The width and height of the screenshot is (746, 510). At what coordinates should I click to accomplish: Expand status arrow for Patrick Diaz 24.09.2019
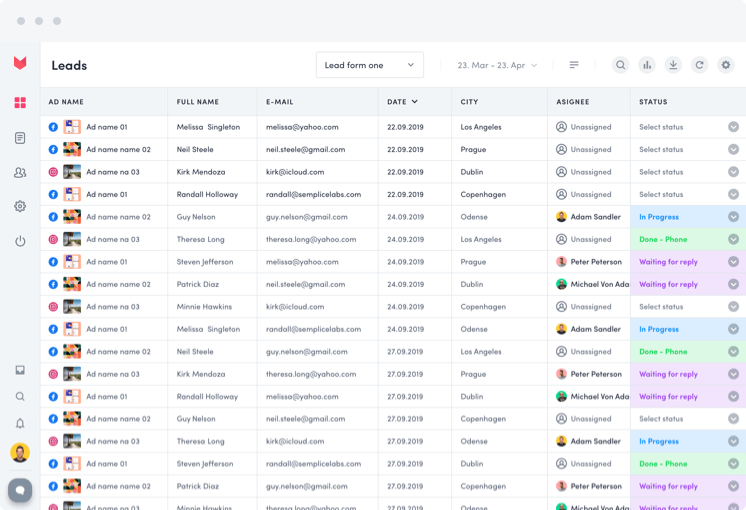pos(733,284)
